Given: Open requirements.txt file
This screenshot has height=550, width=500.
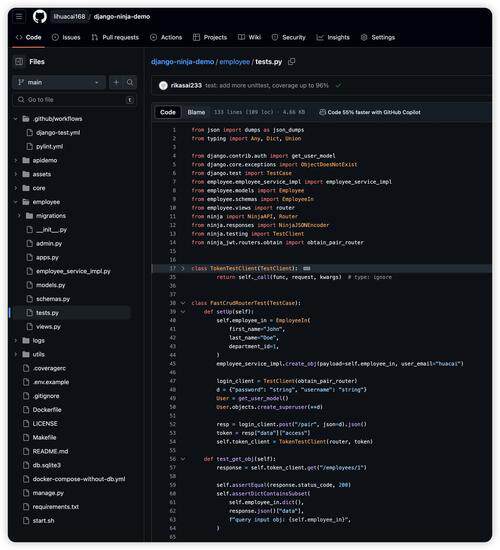Looking at the screenshot, I should click(56, 507).
